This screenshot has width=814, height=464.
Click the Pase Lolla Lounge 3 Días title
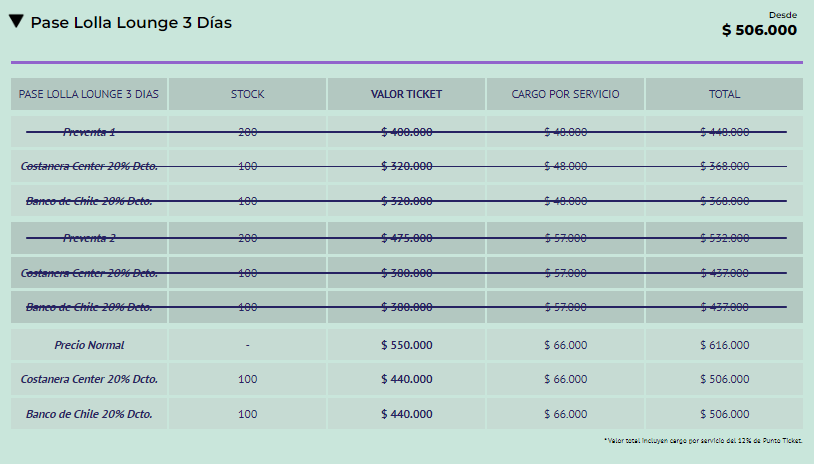[131, 23]
